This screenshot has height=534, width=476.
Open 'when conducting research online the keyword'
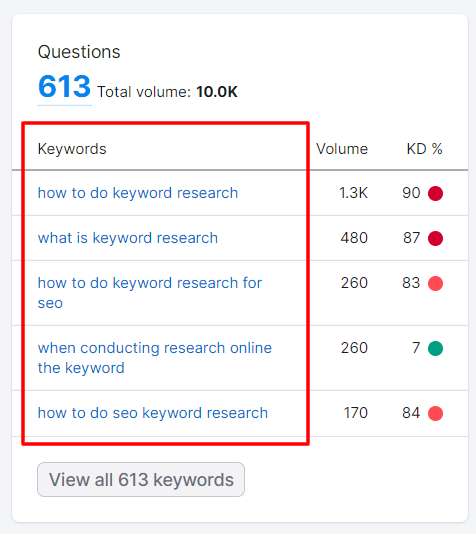point(155,358)
